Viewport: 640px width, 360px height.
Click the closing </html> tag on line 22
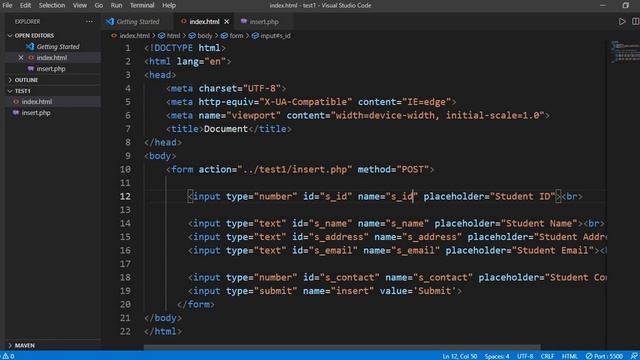163,331
